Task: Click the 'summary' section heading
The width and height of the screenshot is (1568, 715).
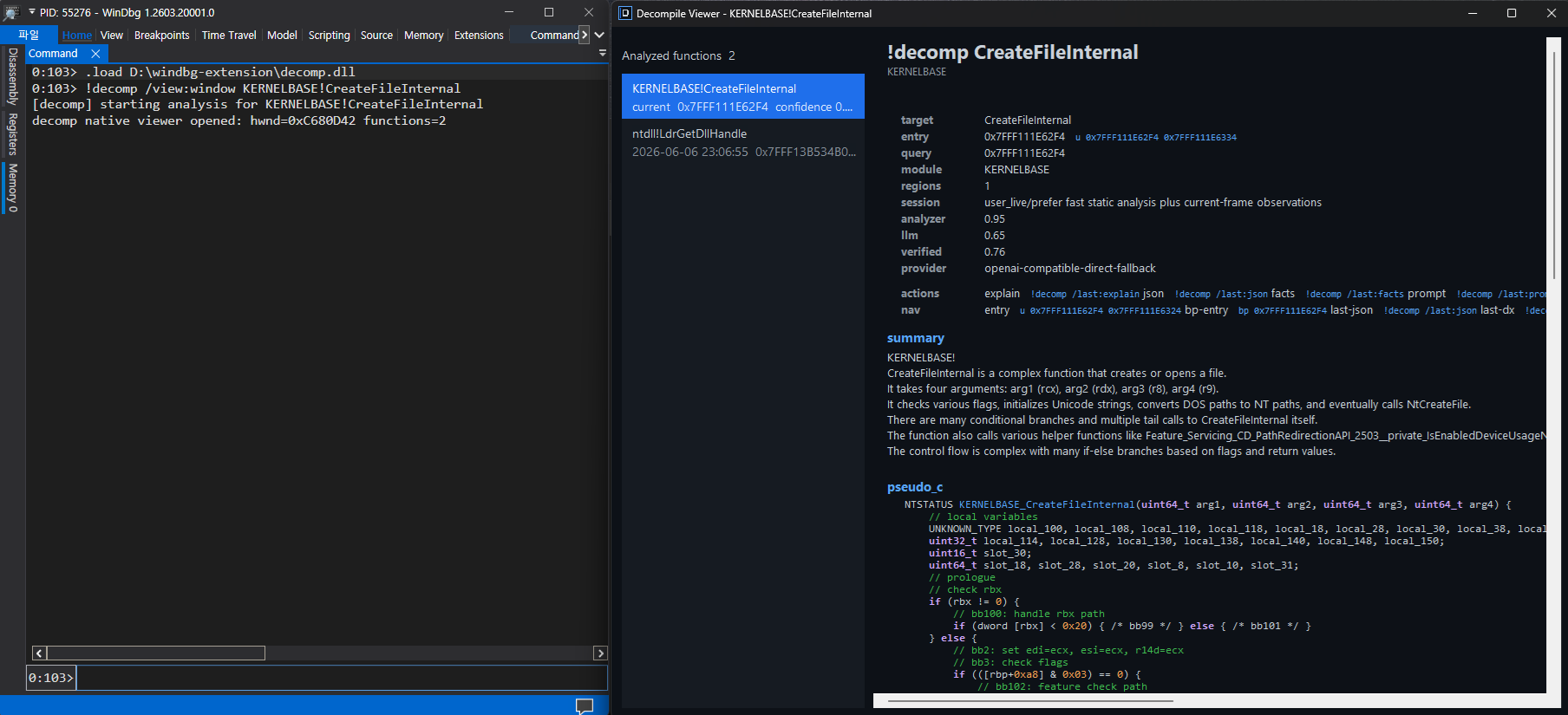Action: [915, 338]
